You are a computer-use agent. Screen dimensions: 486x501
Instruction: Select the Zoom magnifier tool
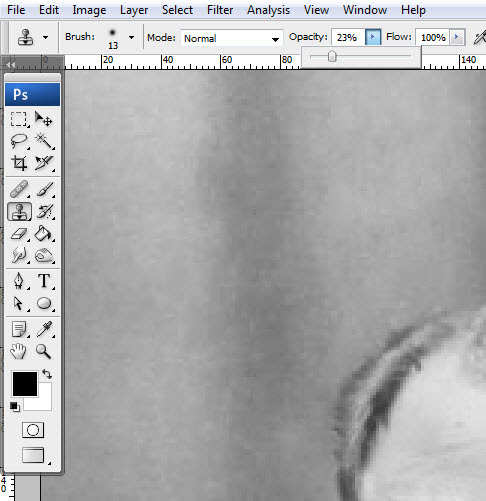[44, 351]
